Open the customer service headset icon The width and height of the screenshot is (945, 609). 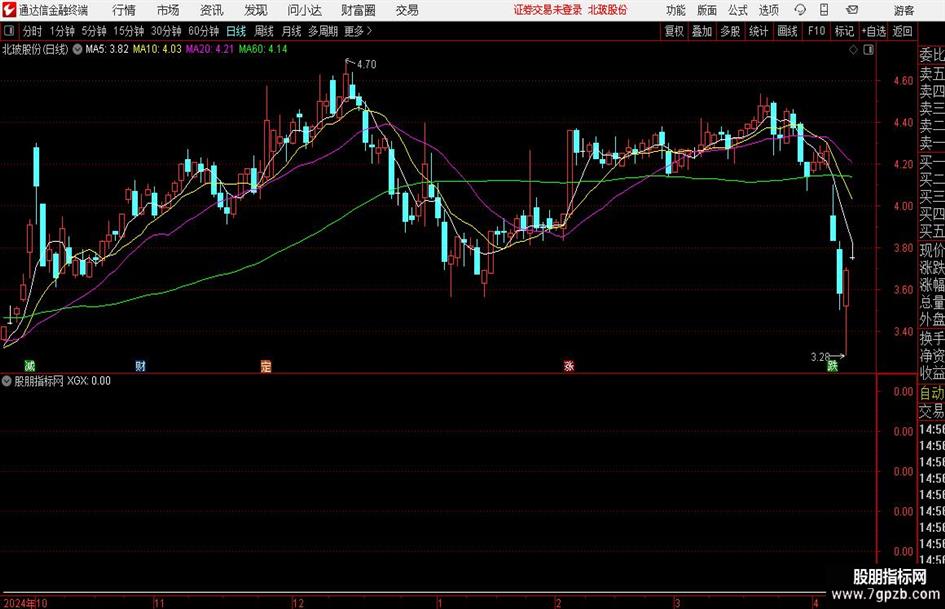(800, 10)
